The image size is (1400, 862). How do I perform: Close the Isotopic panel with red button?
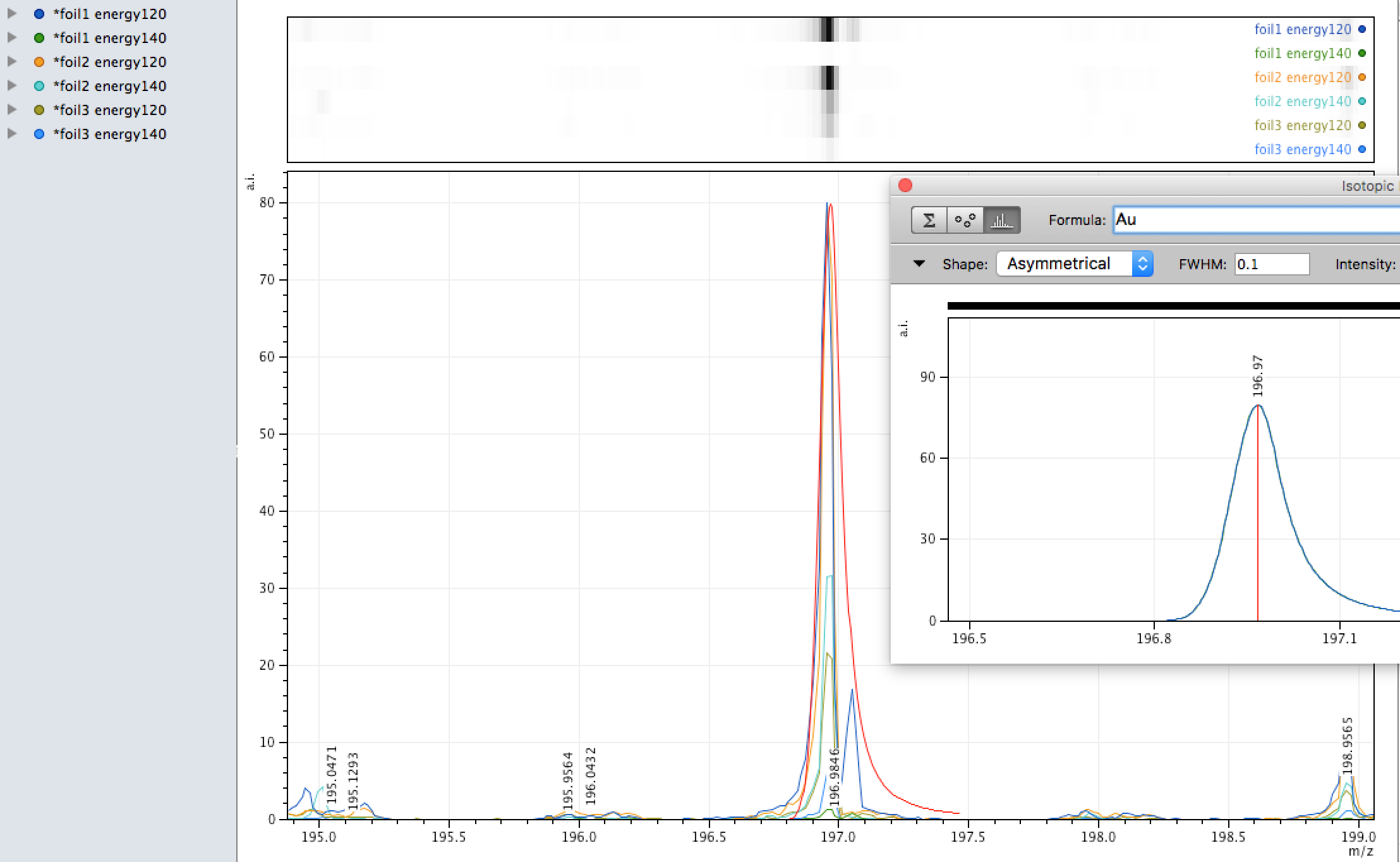coord(905,185)
